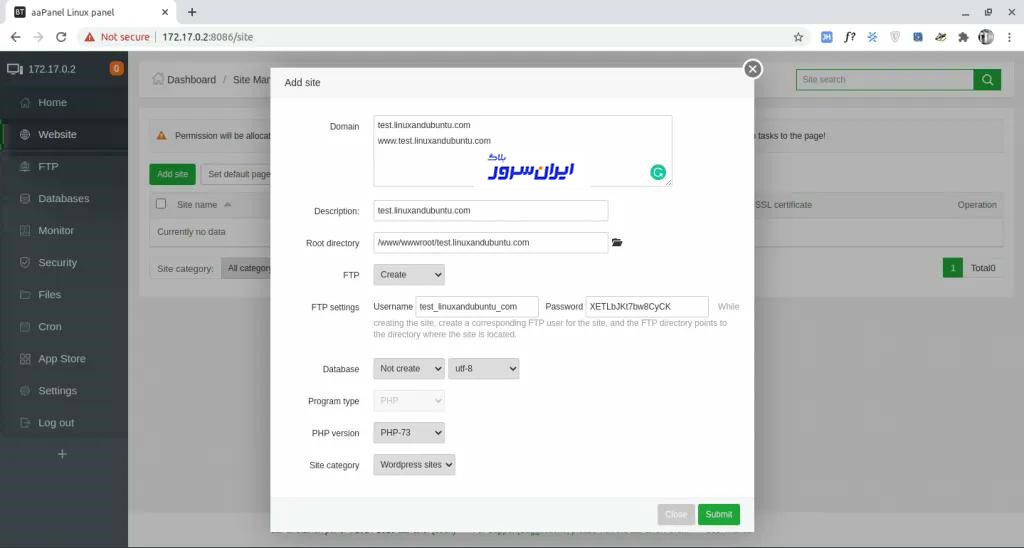Click the Monitor icon in sidebar
The width and height of the screenshot is (1024, 548).
[x=25, y=231]
